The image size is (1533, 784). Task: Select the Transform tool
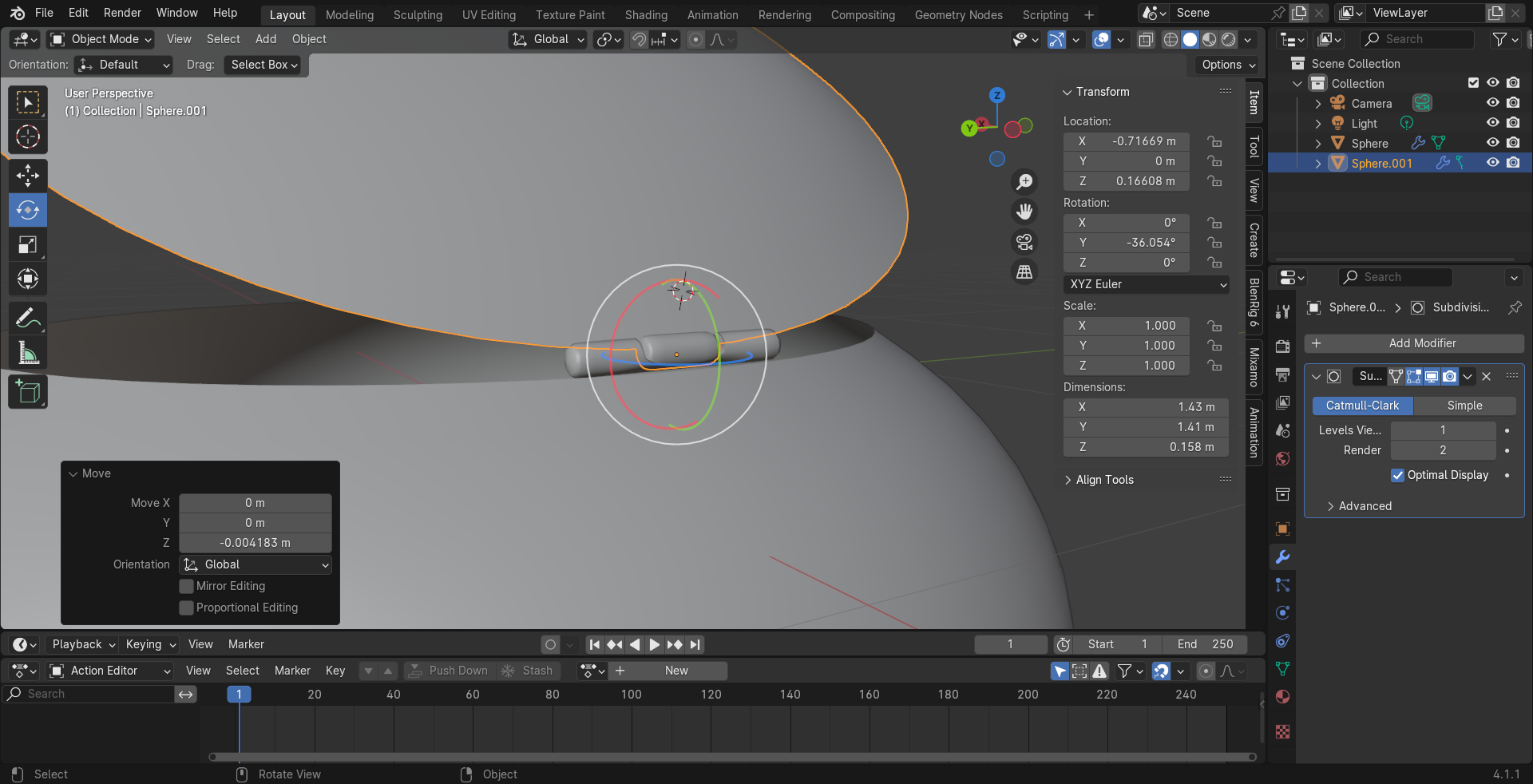28,279
